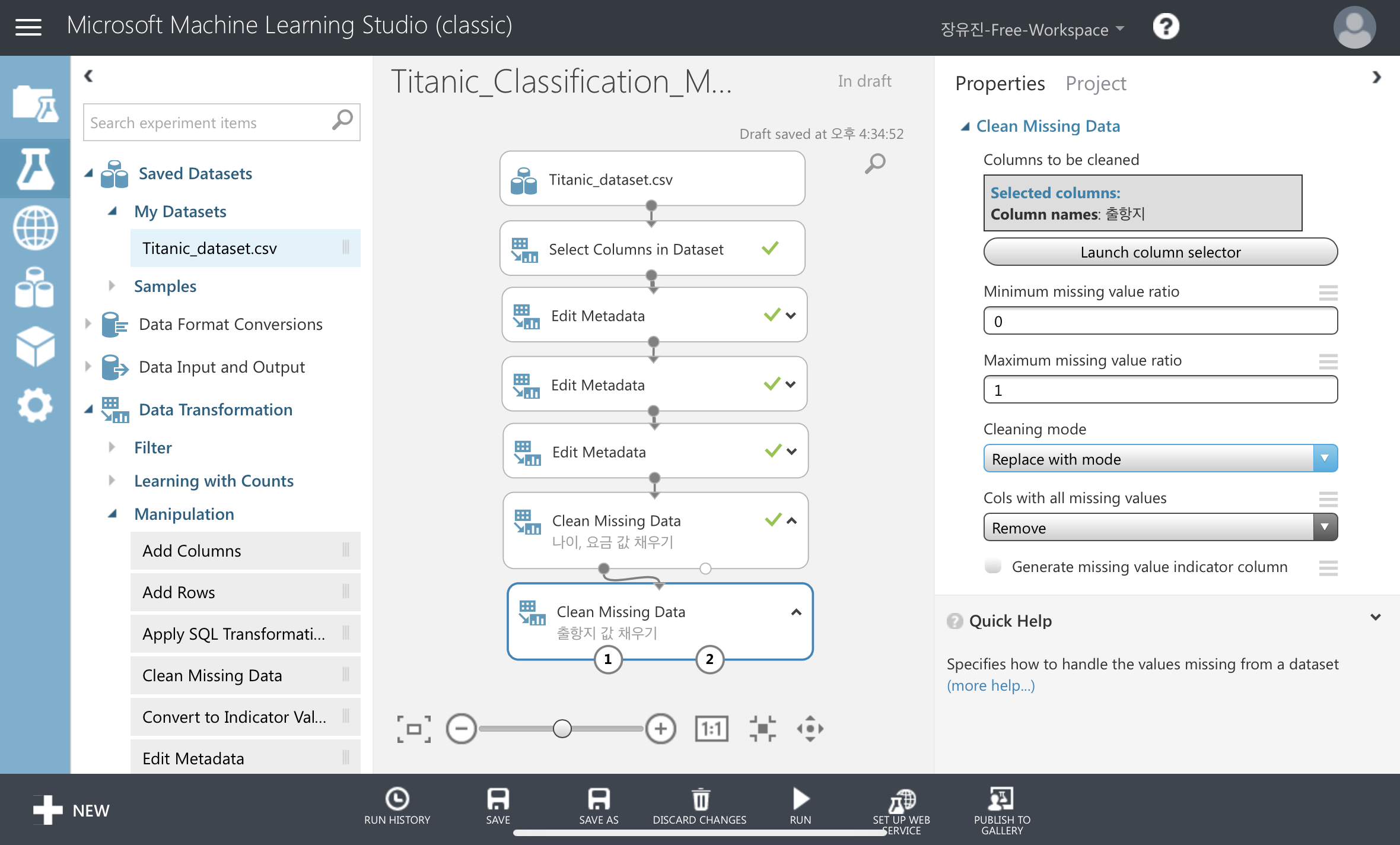Click Launch column selector button

tap(1160, 252)
